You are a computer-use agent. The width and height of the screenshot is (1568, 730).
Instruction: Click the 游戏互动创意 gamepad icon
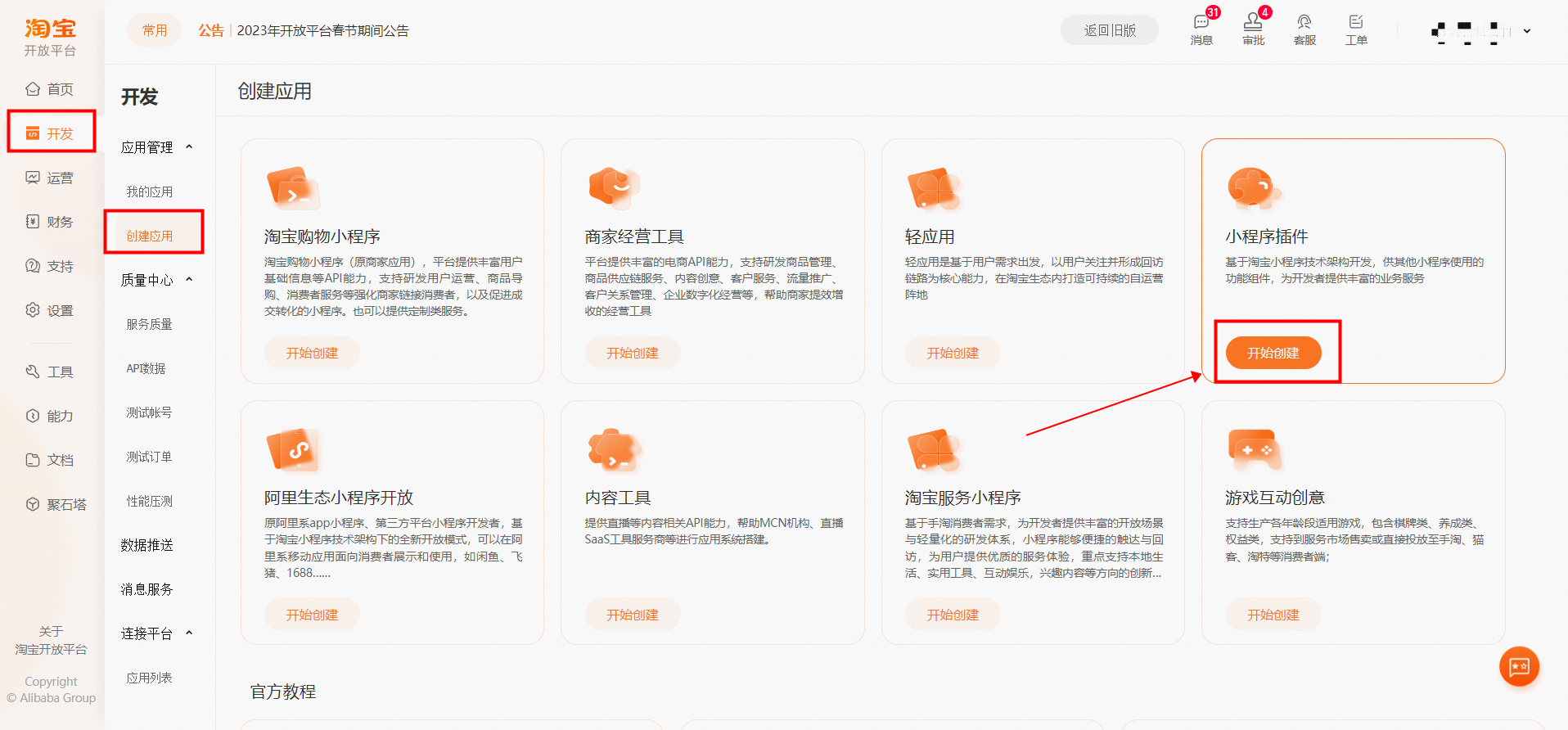[1254, 450]
